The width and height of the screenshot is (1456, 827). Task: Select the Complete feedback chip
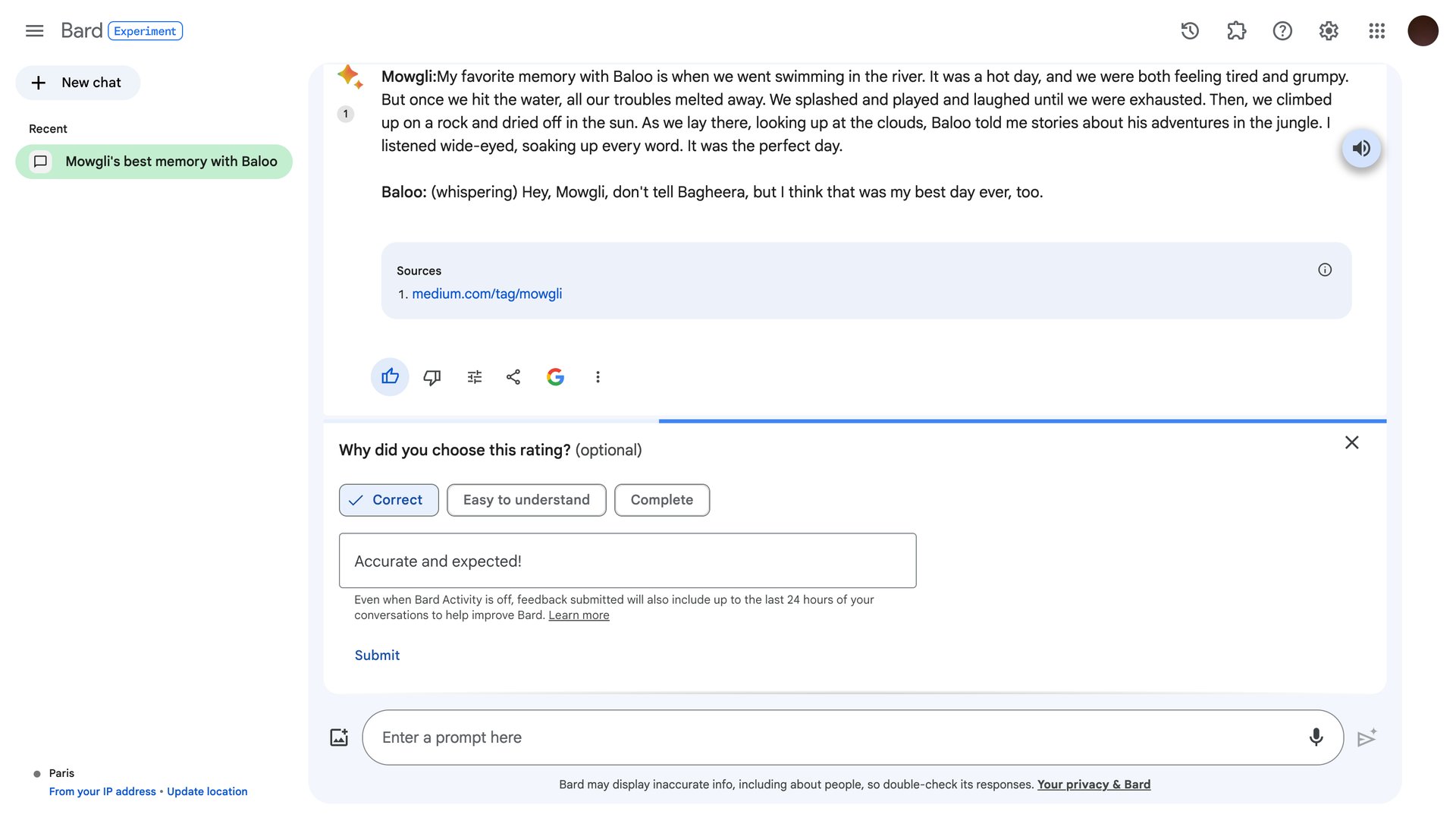pos(661,500)
